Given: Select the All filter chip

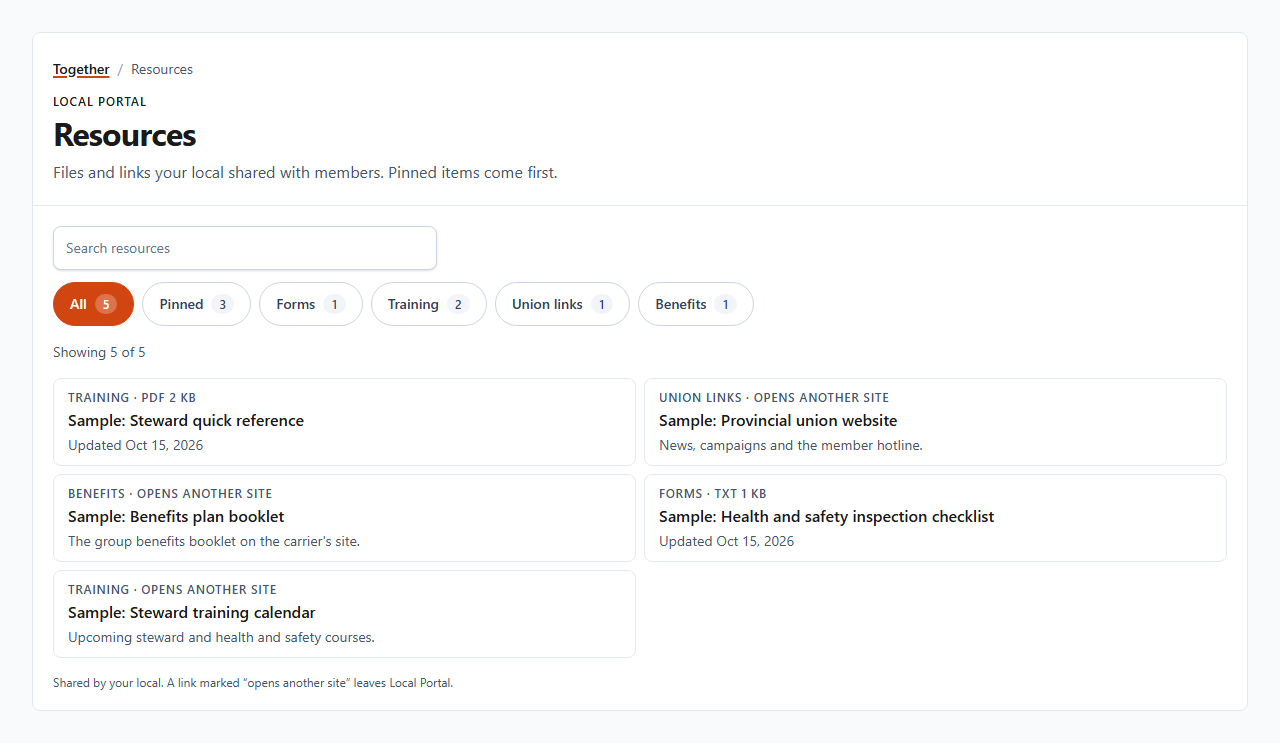Looking at the screenshot, I should [x=93, y=304].
